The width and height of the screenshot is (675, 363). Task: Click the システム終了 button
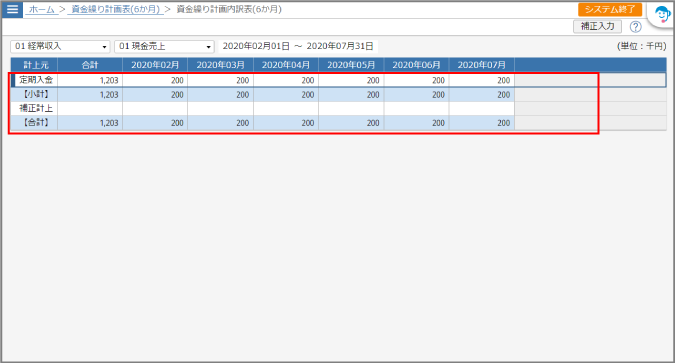pos(610,9)
